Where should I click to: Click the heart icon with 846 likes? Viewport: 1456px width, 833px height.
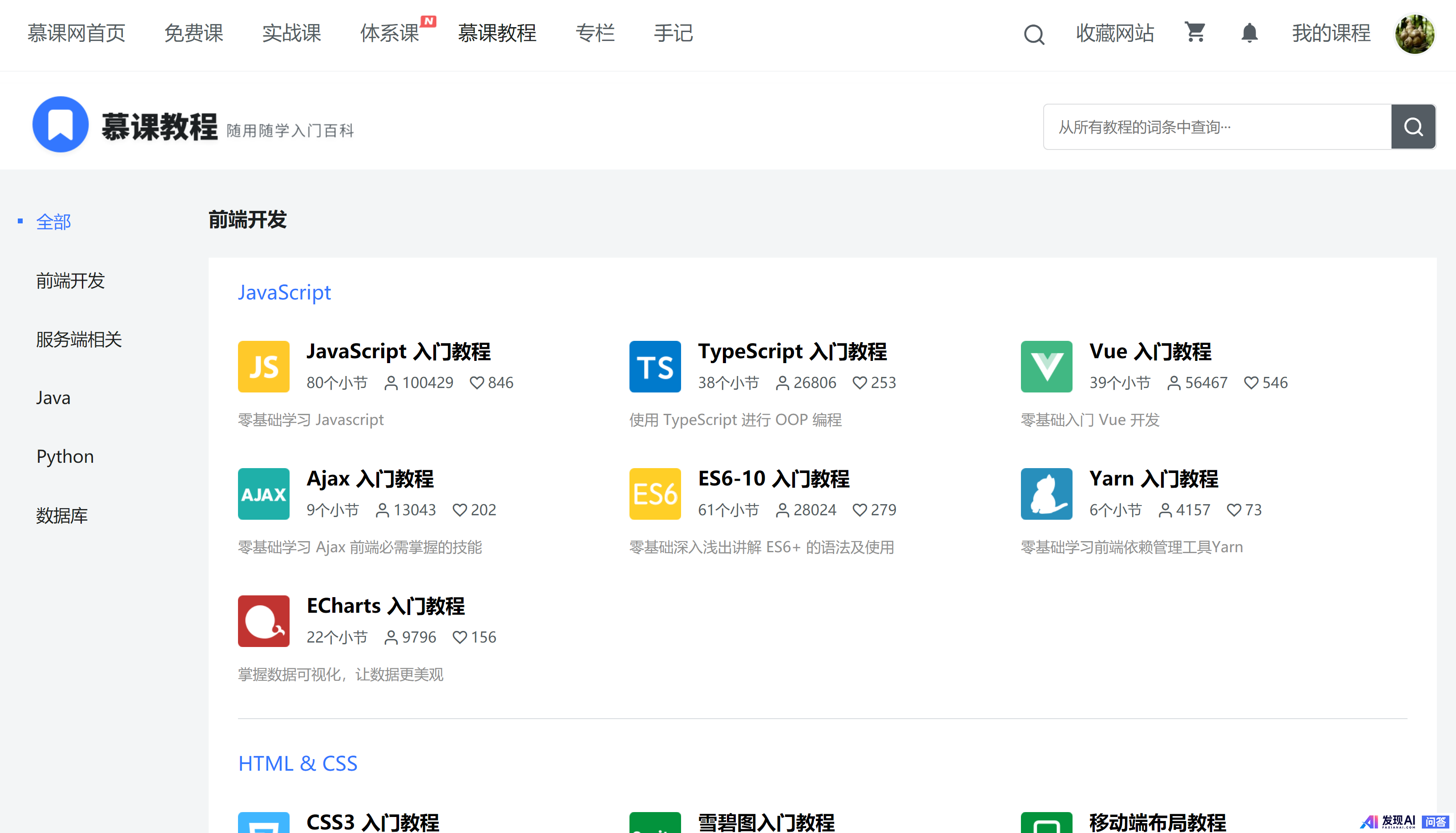(x=476, y=383)
